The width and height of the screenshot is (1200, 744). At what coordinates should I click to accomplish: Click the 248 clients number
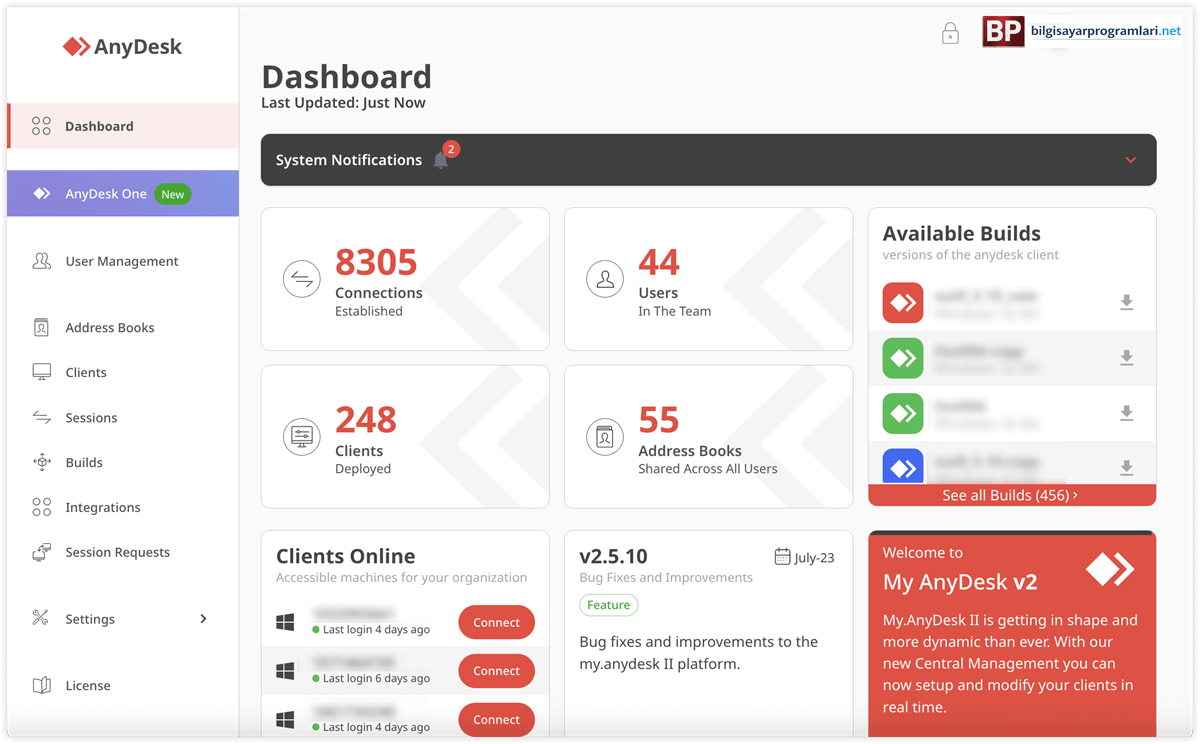click(x=366, y=420)
